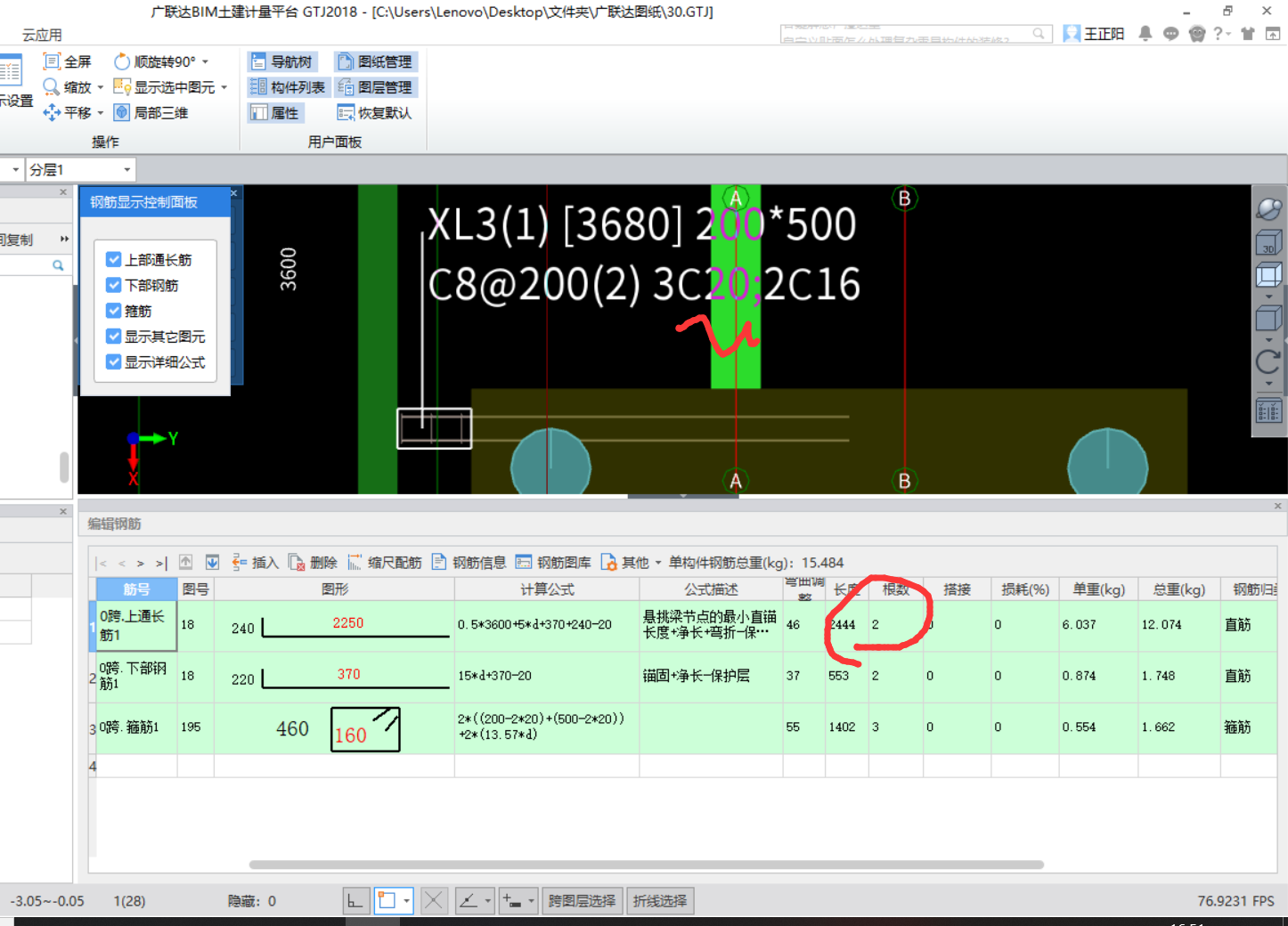Click the 全屏 full screen icon
The height and width of the screenshot is (926, 1288).
point(52,61)
